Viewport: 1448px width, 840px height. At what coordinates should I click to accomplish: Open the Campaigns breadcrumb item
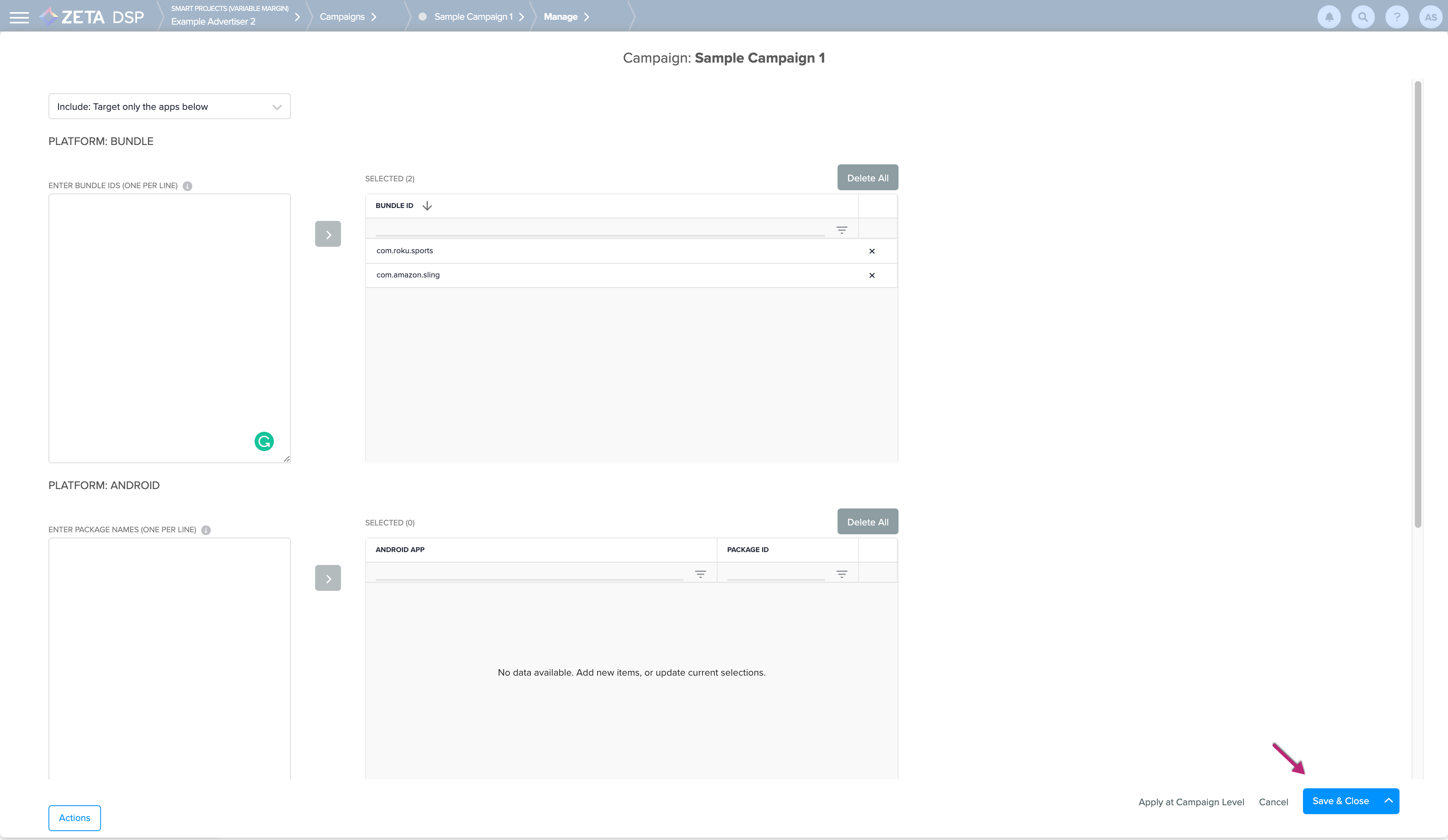pos(343,17)
